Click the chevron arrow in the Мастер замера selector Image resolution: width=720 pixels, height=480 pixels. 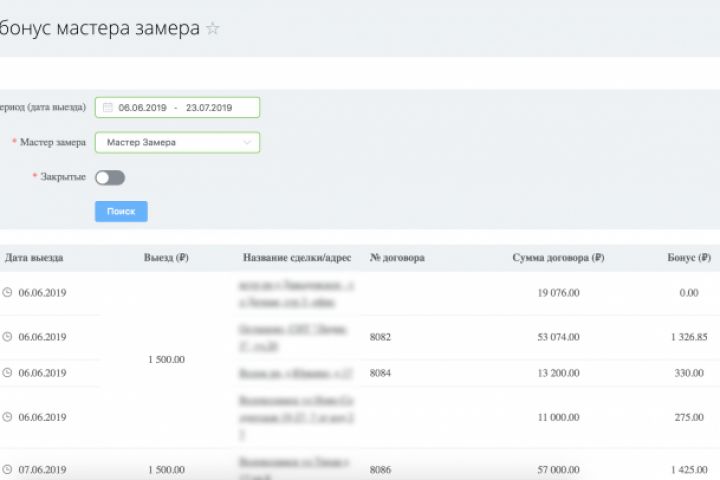246,143
